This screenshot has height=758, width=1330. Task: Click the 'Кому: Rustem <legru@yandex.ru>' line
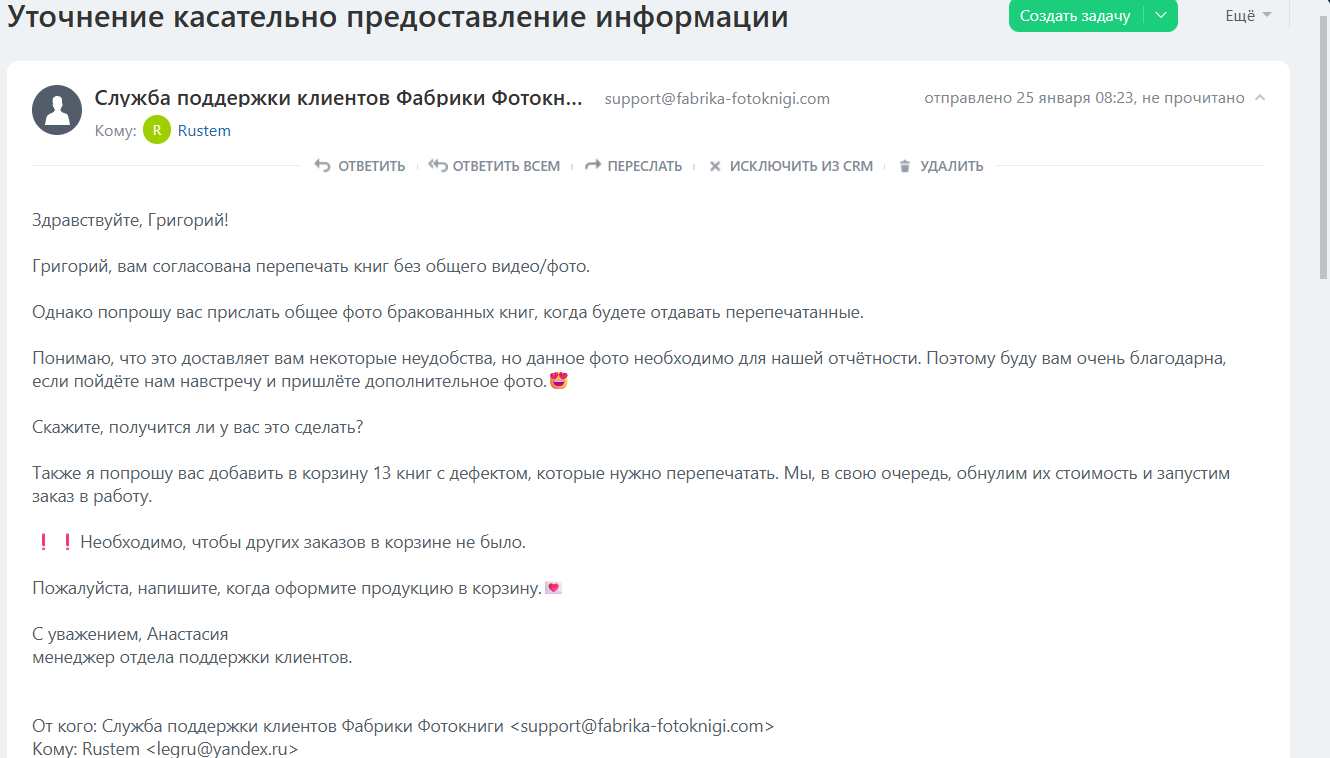click(x=165, y=749)
